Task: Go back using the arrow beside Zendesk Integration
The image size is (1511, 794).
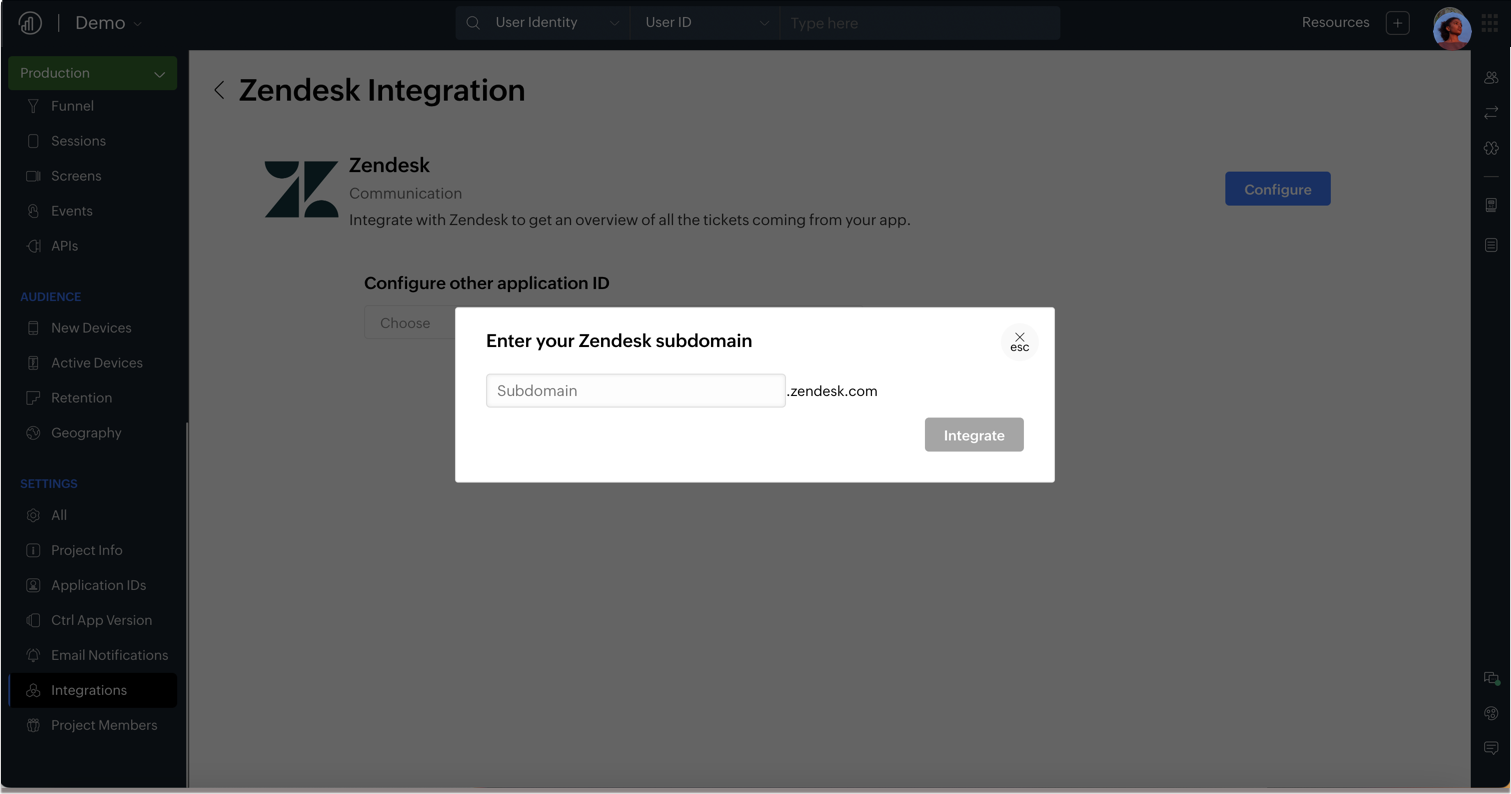Action: pos(219,91)
